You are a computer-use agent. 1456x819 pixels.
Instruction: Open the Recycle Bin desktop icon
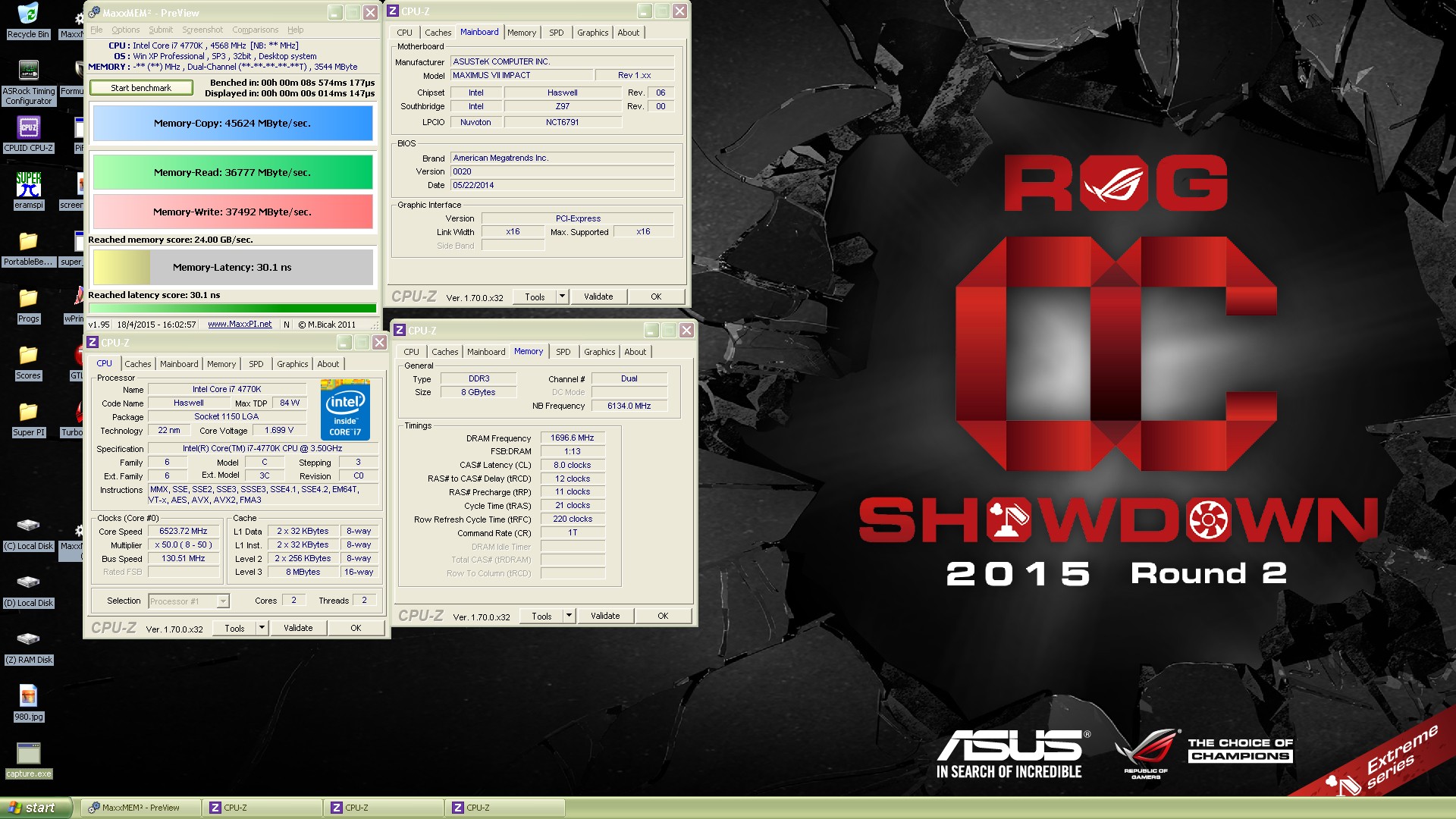coord(28,20)
